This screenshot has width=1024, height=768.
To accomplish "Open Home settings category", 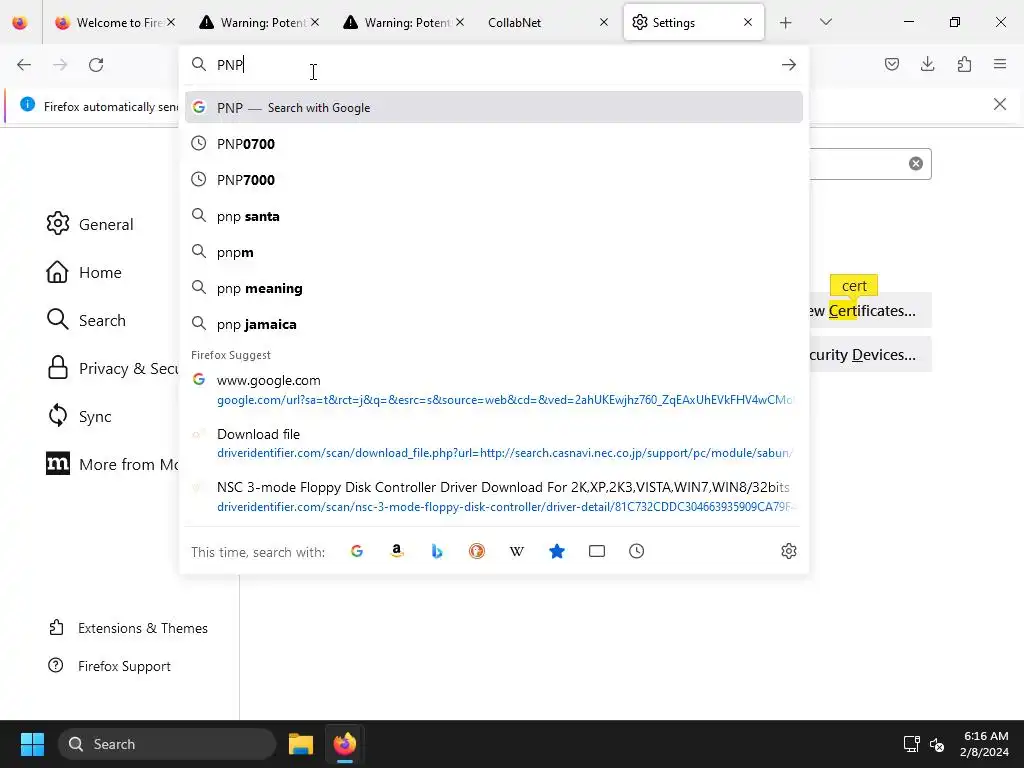I will (84, 272).
